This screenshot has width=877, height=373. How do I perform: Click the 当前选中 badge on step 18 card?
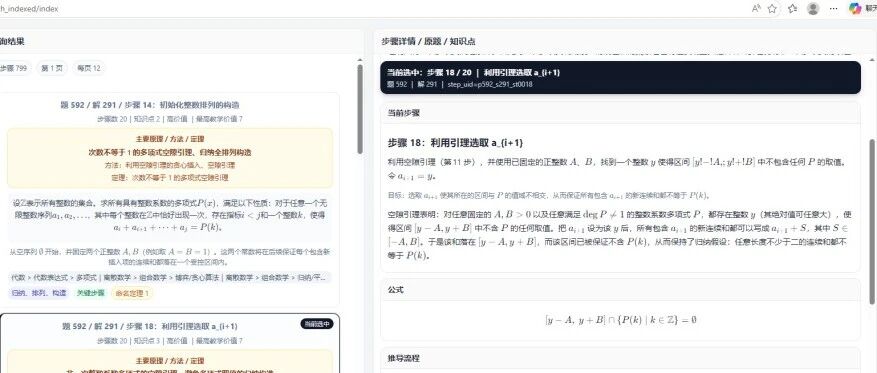coord(317,324)
